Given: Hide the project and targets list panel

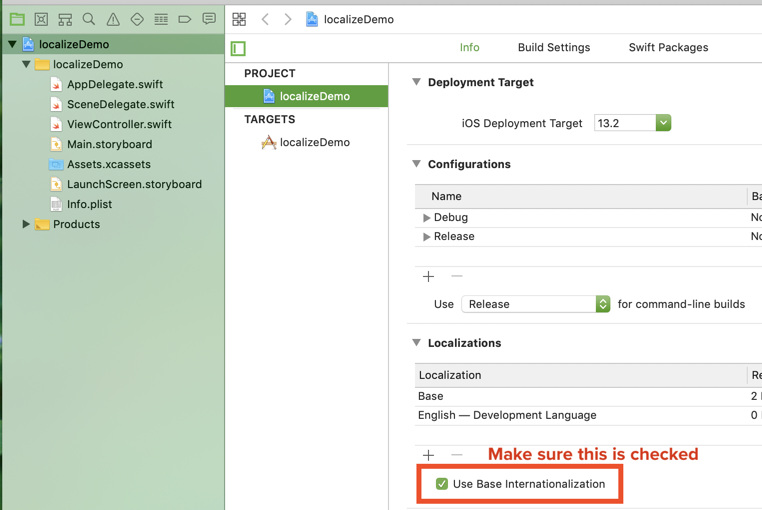Looking at the screenshot, I should click(238, 48).
